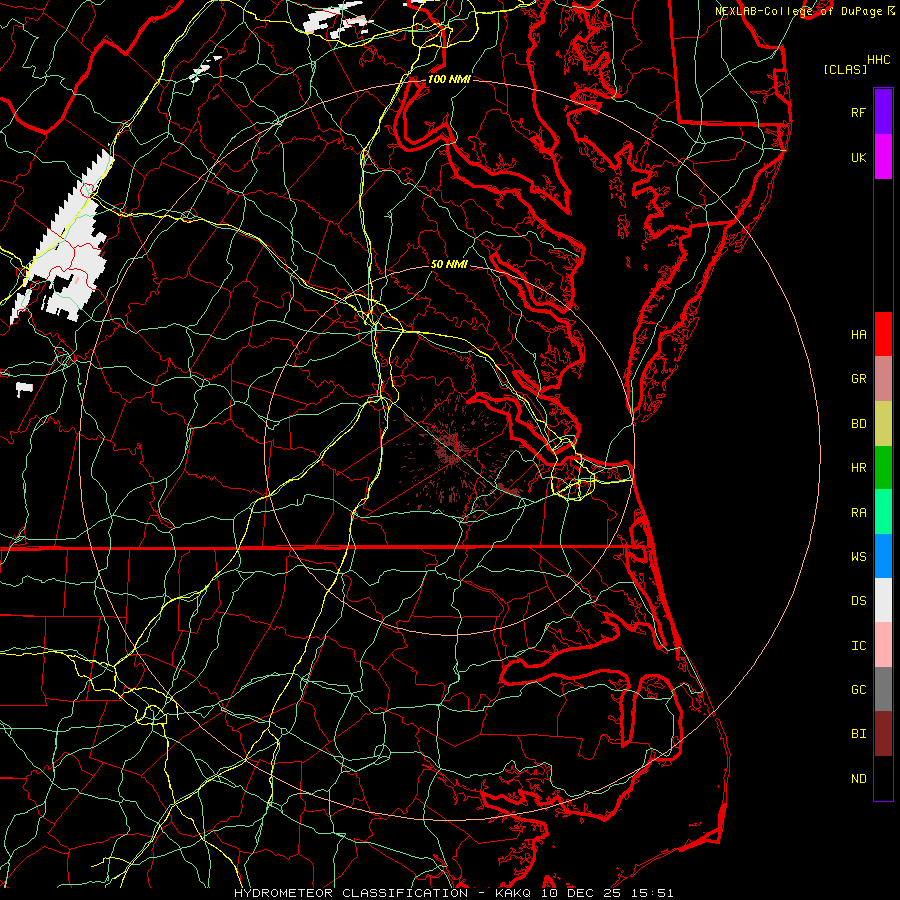Click the IC pink legend swatch
Screen dimensions: 900x900
(883, 645)
